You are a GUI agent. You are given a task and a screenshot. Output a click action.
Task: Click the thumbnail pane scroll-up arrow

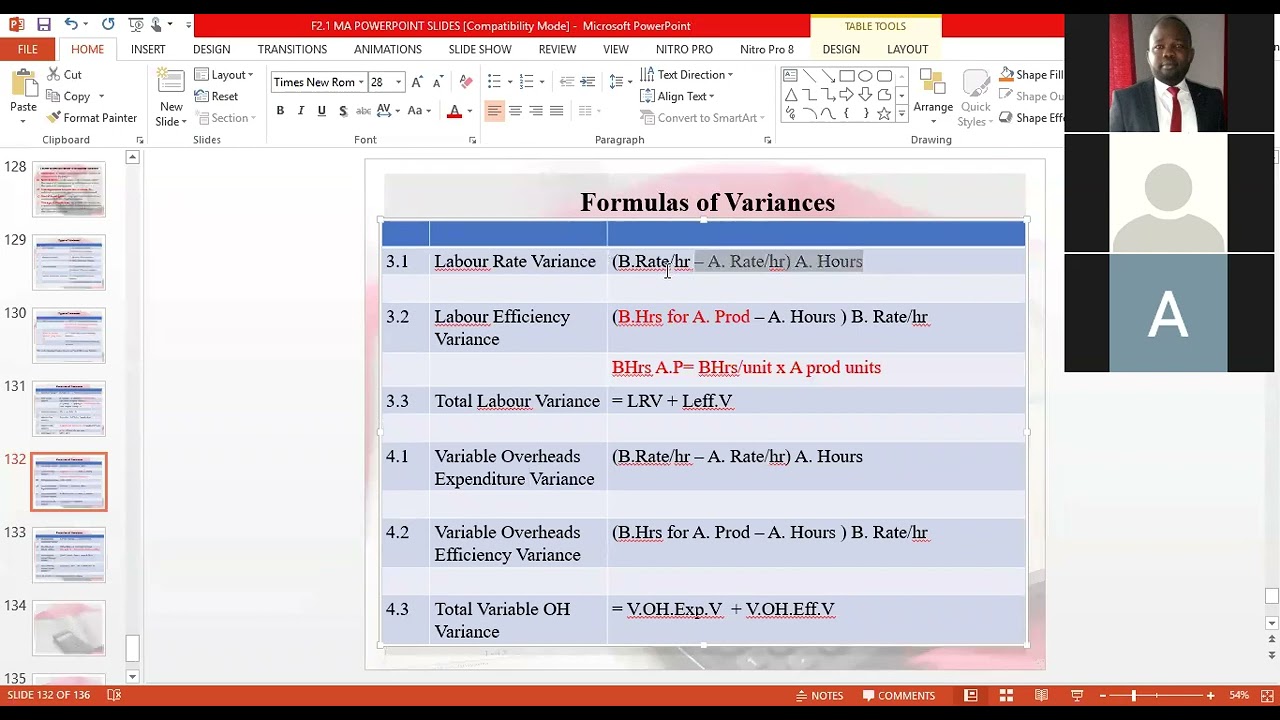[x=132, y=157]
